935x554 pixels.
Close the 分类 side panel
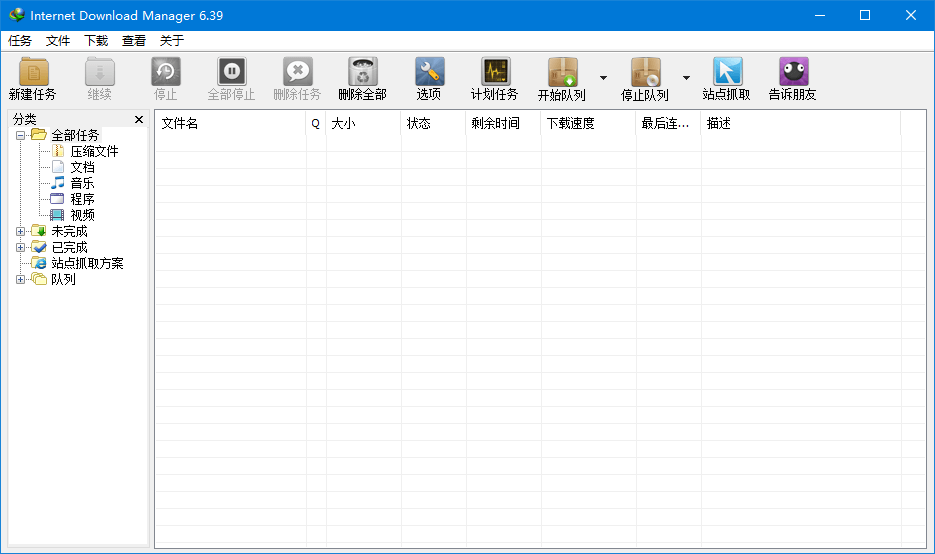(139, 120)
